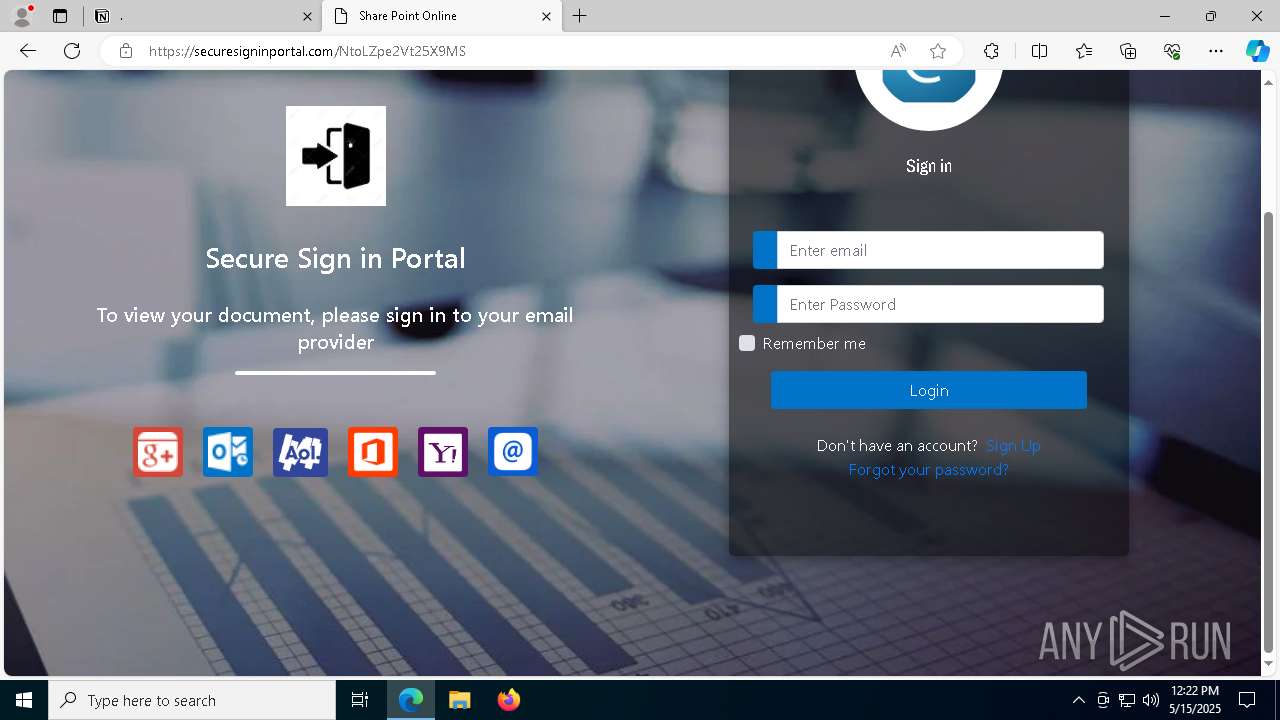Go back with the browser back arrow

coord(28,51)
